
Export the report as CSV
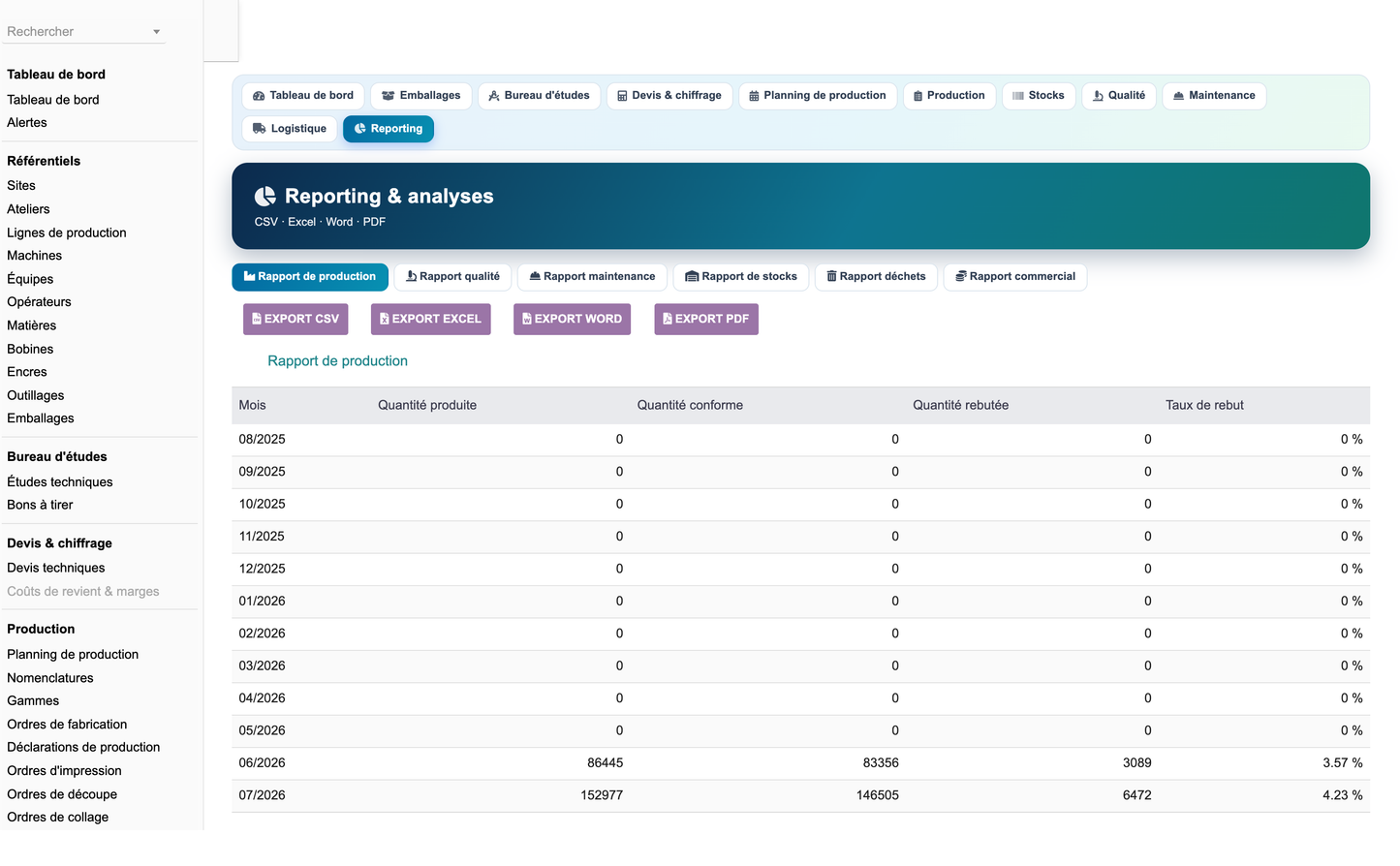296,320
